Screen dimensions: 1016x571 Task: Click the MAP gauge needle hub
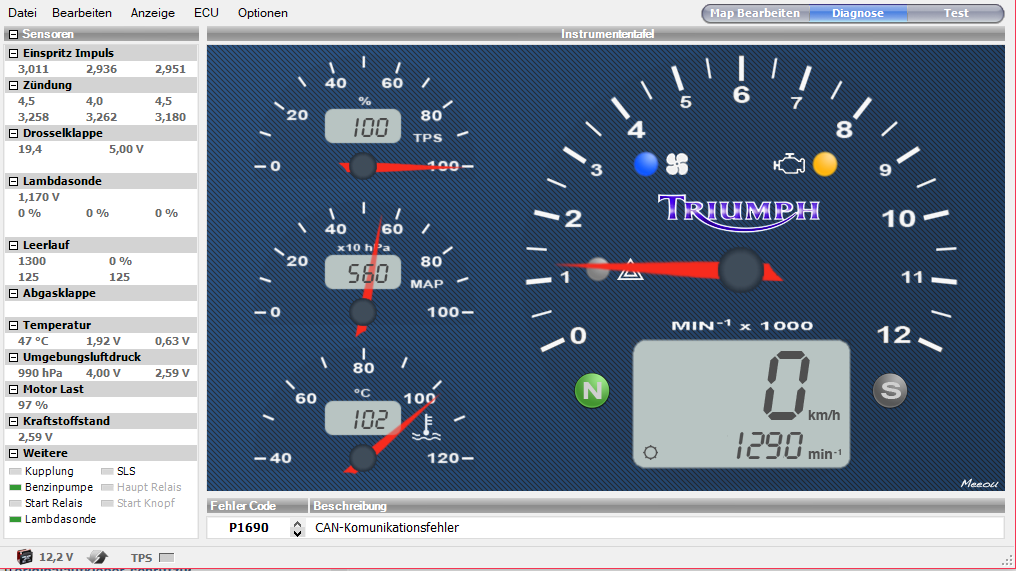(x=363, y=312)
